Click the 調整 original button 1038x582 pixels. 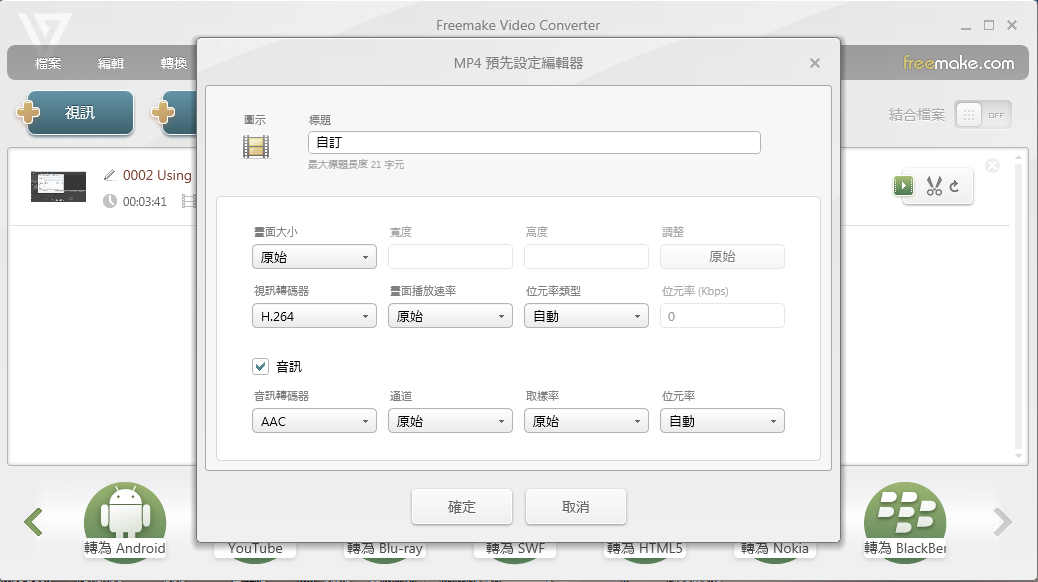[x=722, y=257]
